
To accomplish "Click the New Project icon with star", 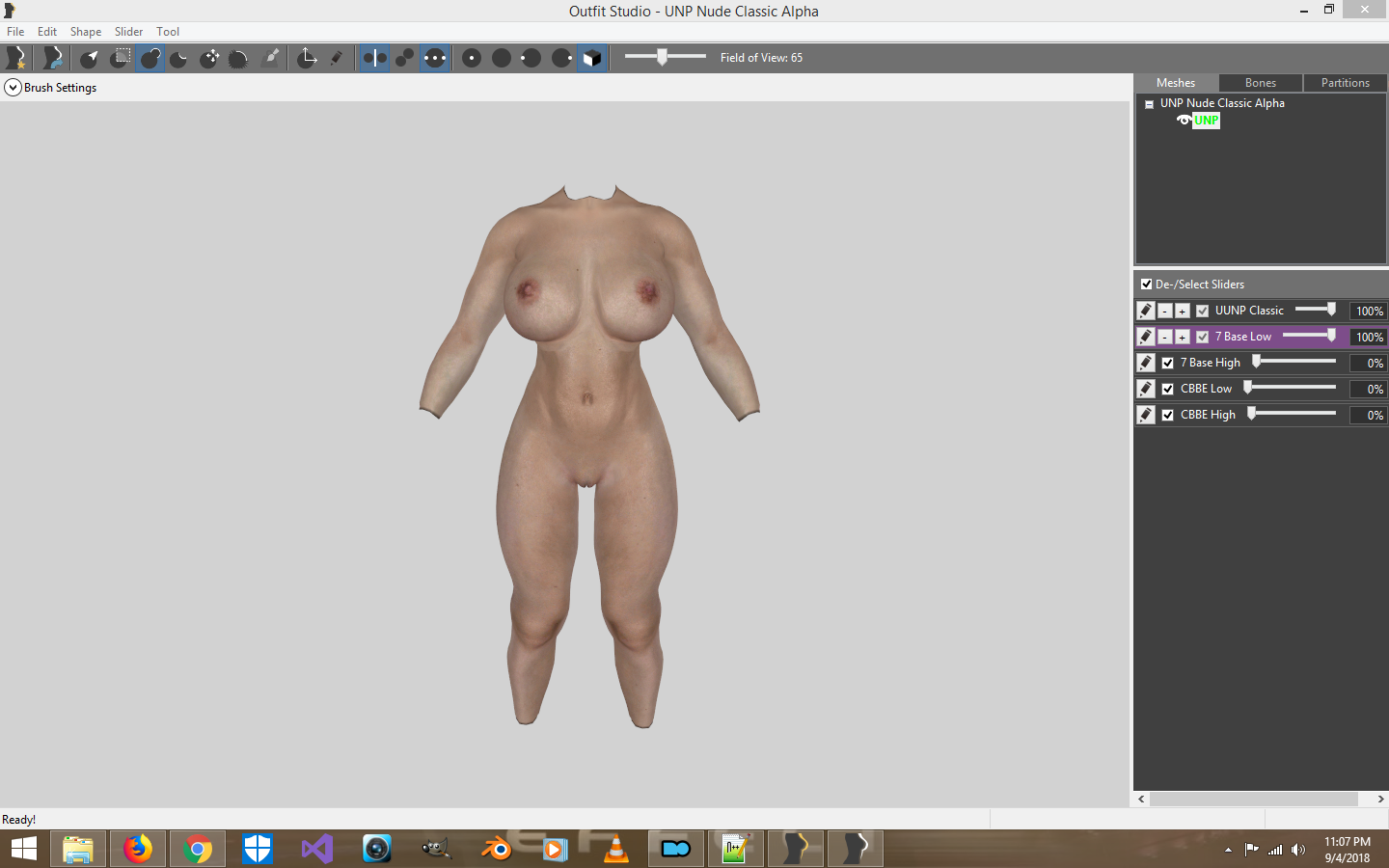I will [x=16, y=58].
